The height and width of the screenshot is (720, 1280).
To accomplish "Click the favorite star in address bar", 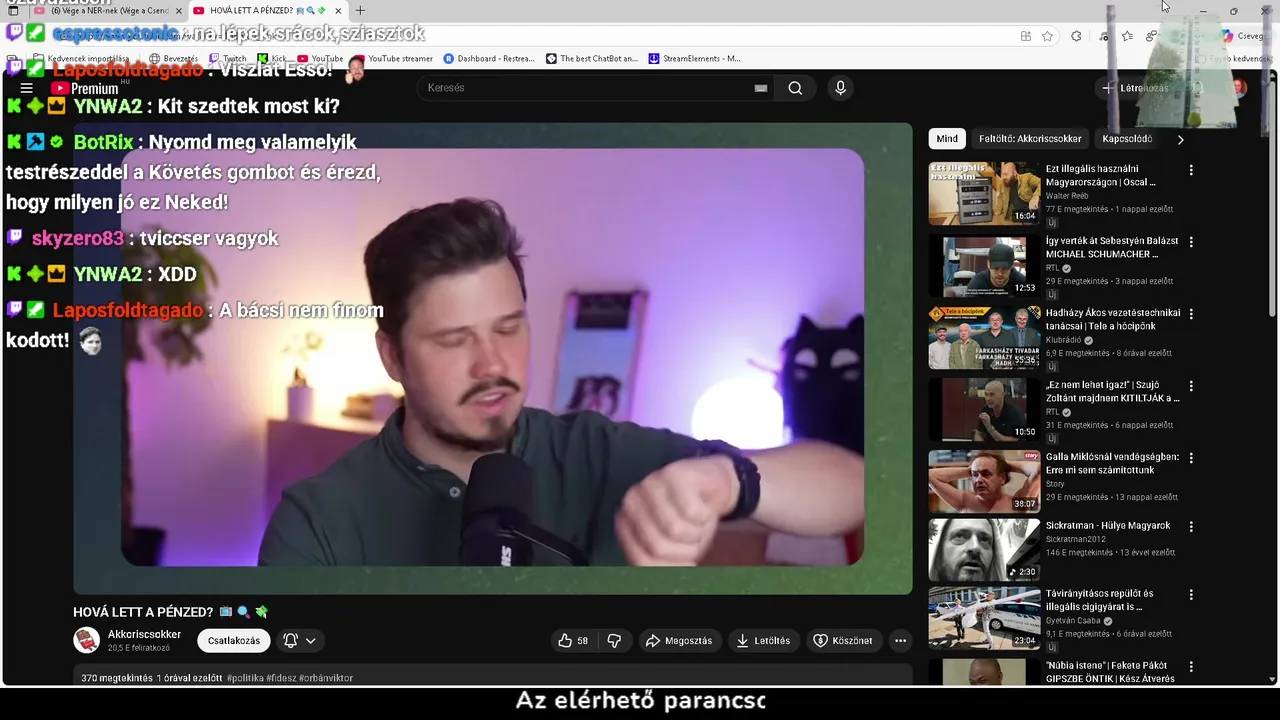I will (x=1047, y=36).
